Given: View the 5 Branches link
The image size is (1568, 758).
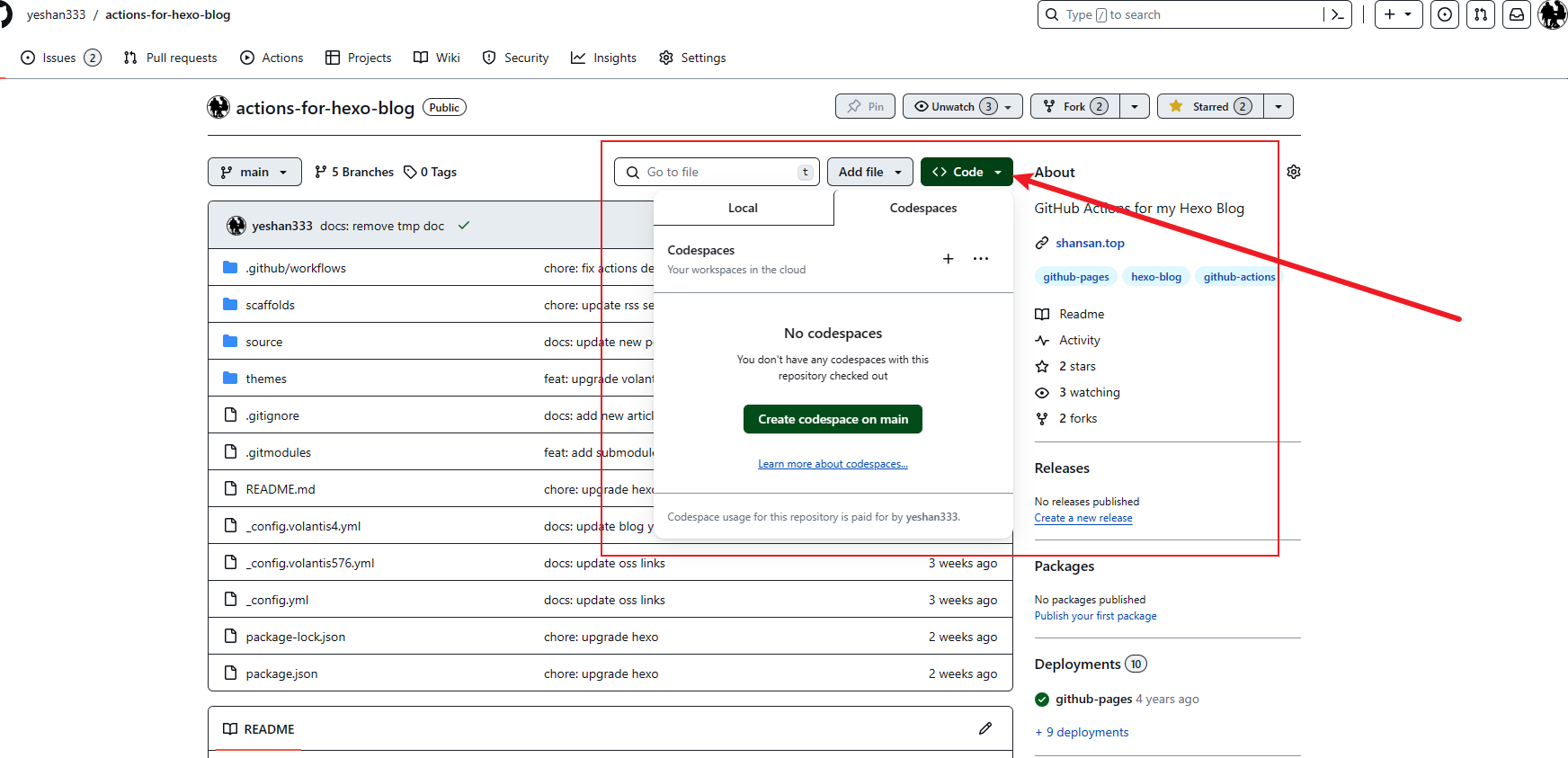Looking at the screenshot, I should (x=354, y=172).
